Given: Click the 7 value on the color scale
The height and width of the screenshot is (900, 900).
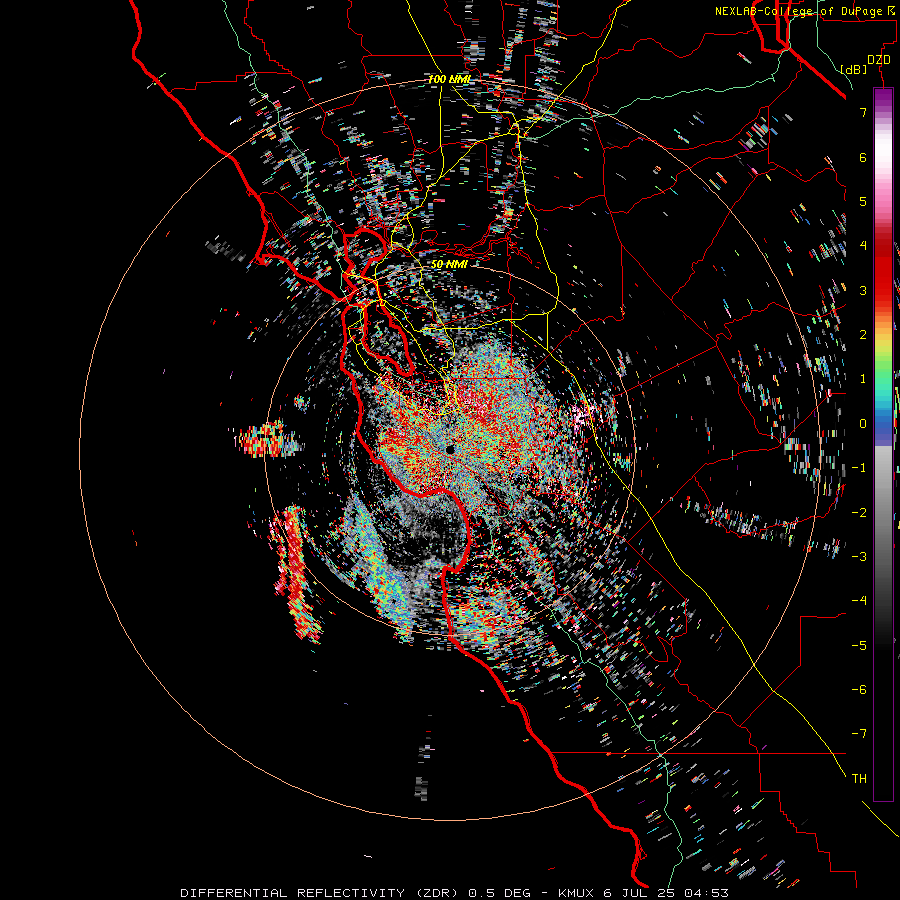Looking at the screenshot, I should (x=863, y=112).
